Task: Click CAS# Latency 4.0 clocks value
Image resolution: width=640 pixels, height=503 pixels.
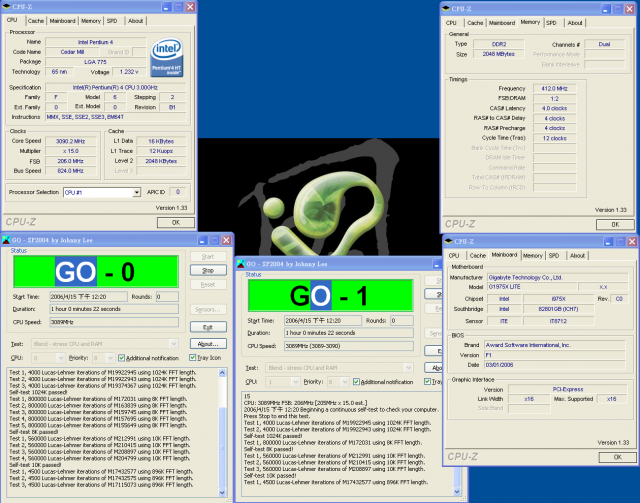Action: pyautogui.click(x=555, y=108)
